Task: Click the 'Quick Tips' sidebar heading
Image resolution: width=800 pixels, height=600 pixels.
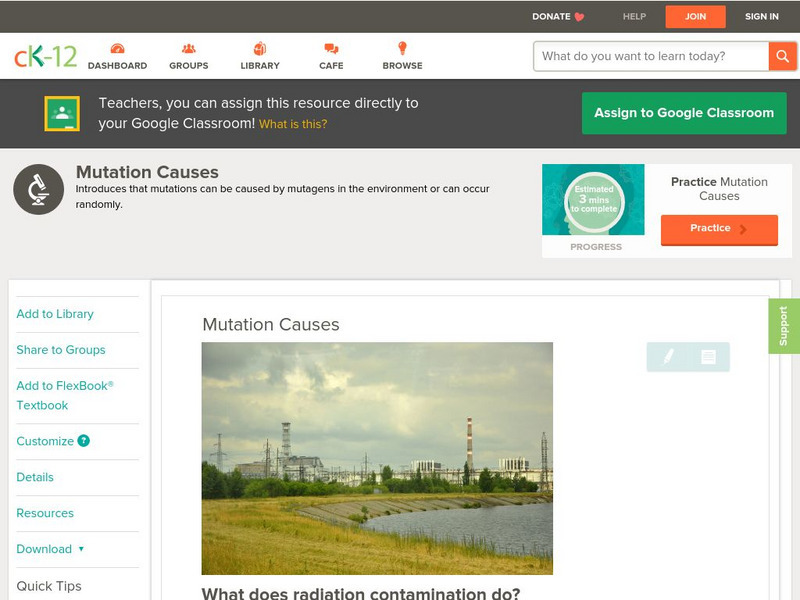Action: (x=49, y=586)
